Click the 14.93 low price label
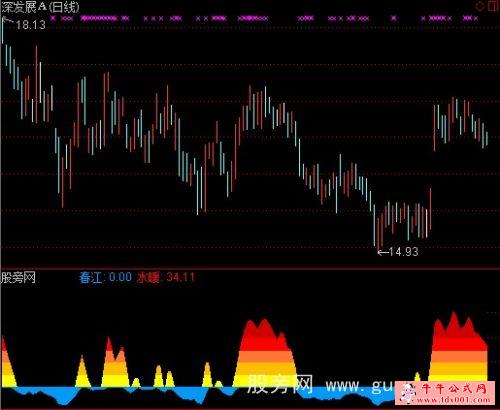Image resolution: width=500 pixels, height=410 pixels. (x=403, y=252)
